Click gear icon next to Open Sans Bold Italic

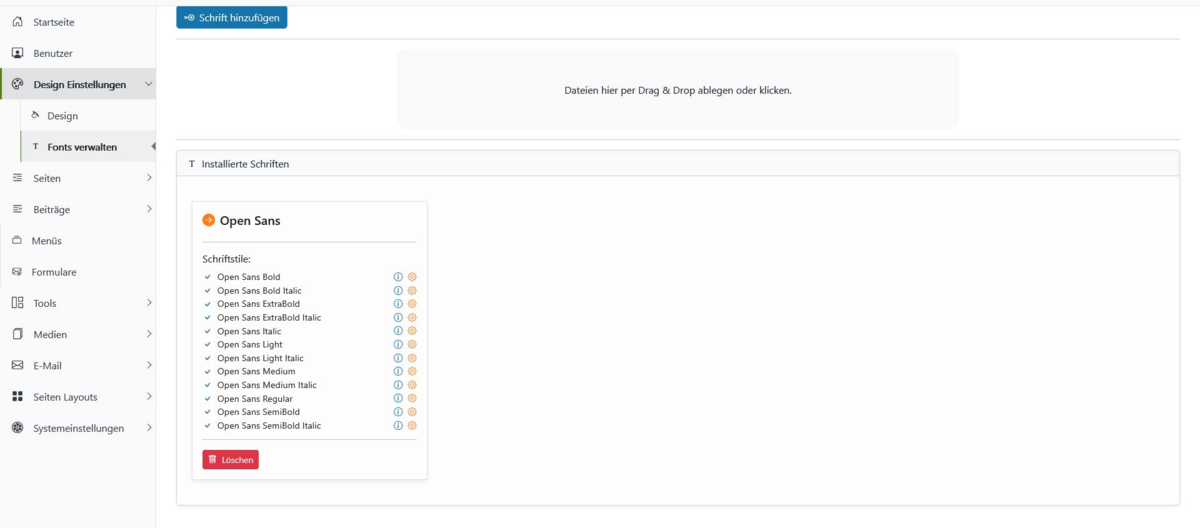tap(412, 290)
